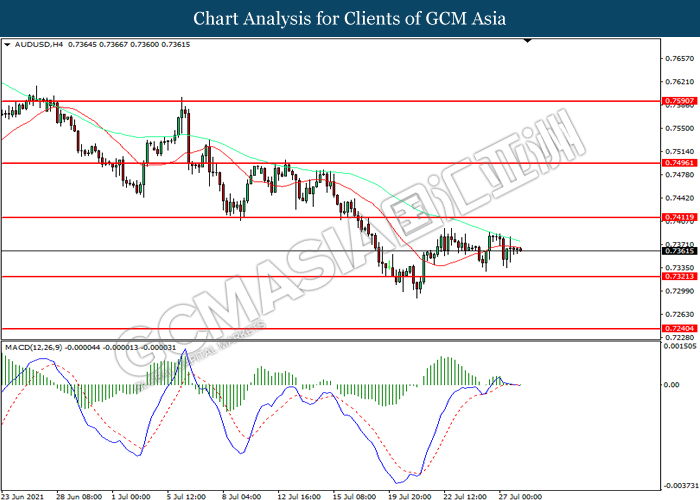The image size is (700, 500).
Task: Click the 0.00 MACD zero level label
Action: tap(672, 385)
